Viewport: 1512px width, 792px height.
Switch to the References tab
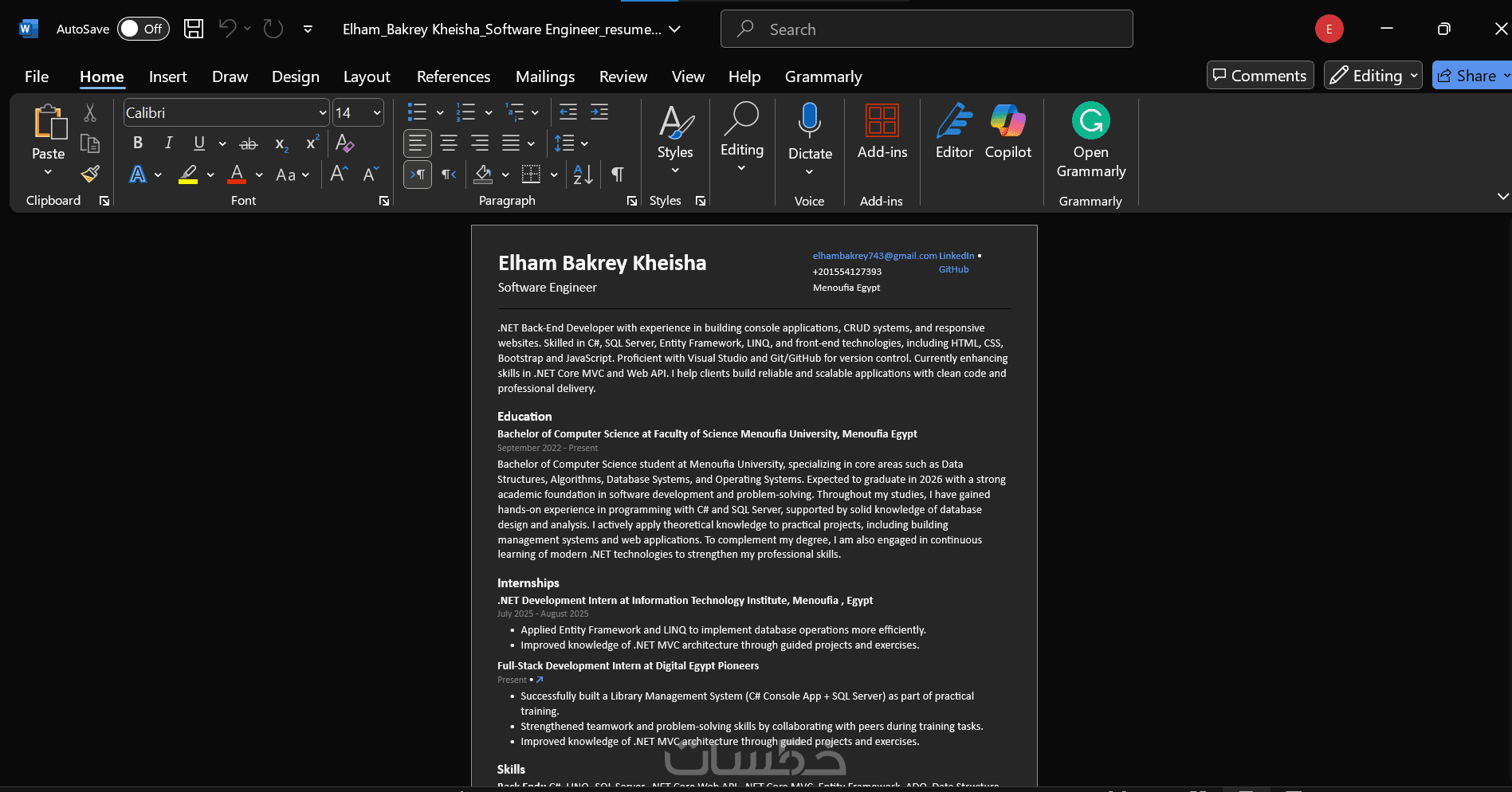click(x=454, y=76)
